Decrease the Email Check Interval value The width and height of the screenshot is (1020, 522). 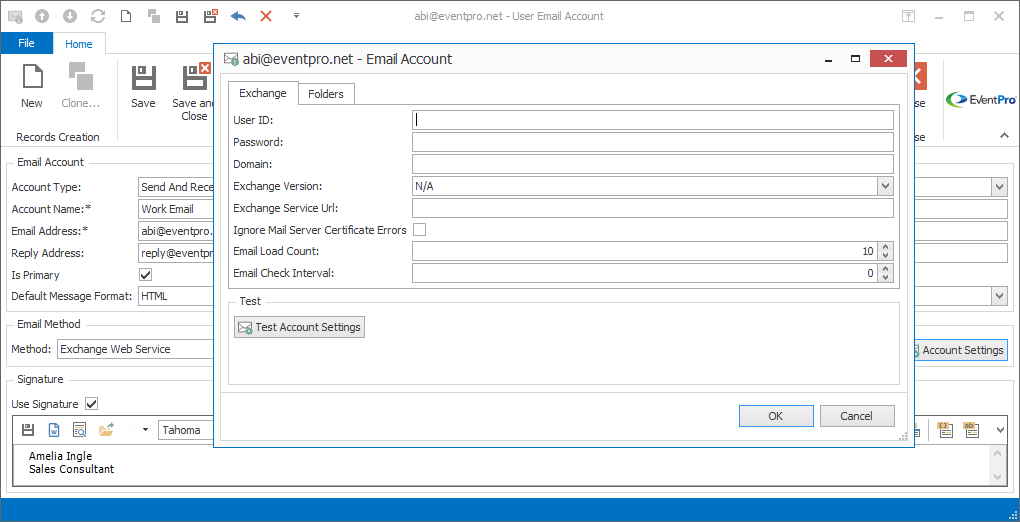[x=885, y=278]
